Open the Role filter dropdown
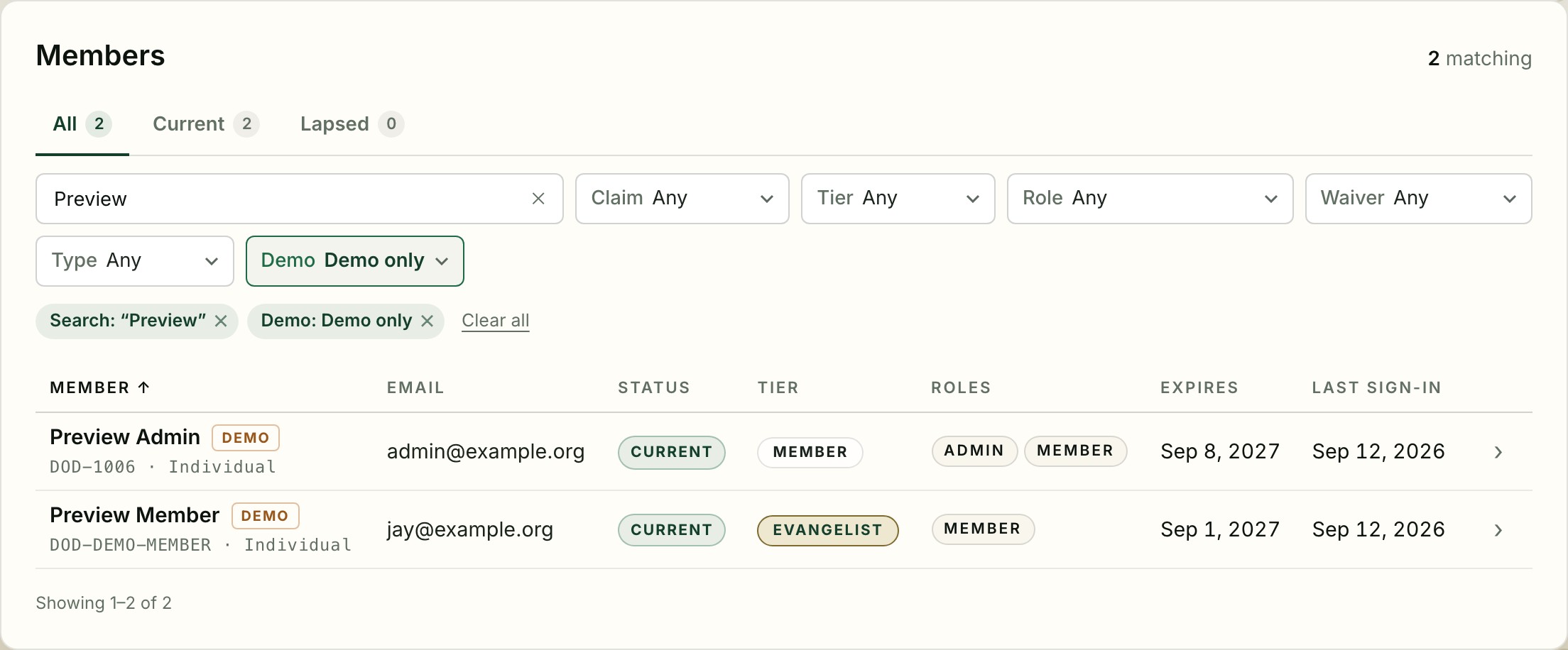This screenshot has width=1568, height=650. click(x=1150, y=199)
